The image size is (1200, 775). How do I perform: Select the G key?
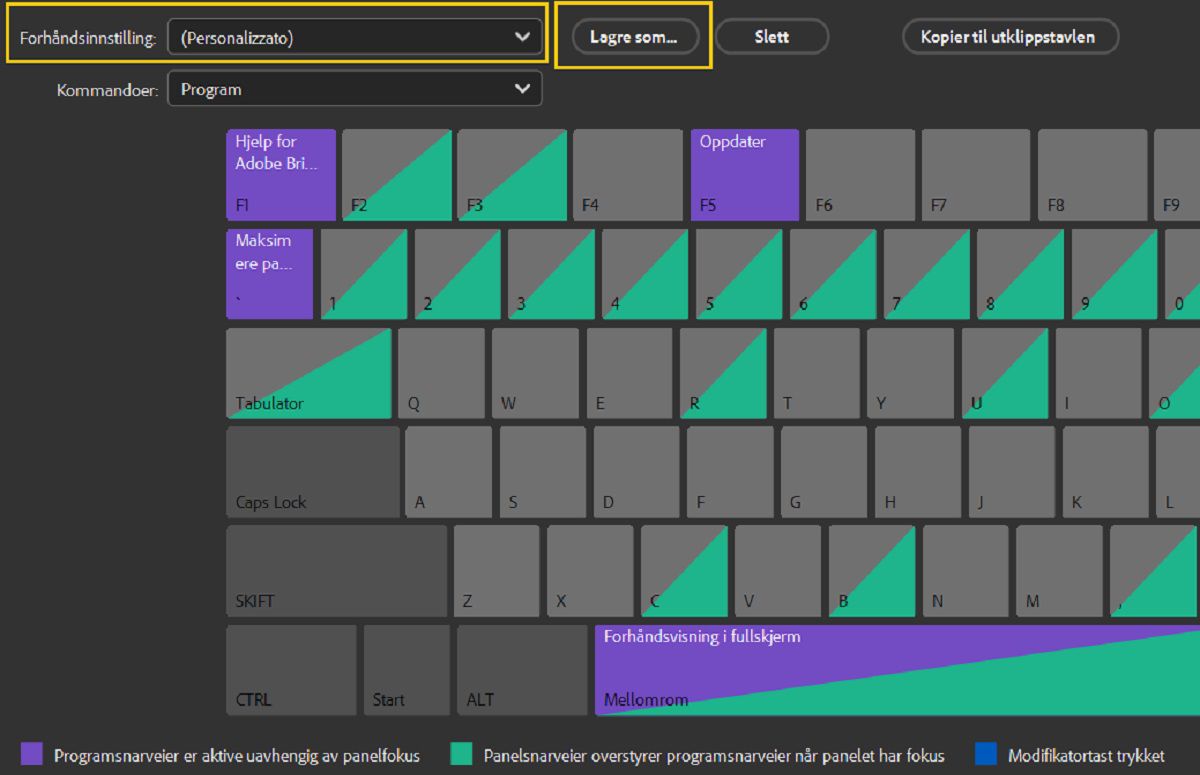coord(825,472)
